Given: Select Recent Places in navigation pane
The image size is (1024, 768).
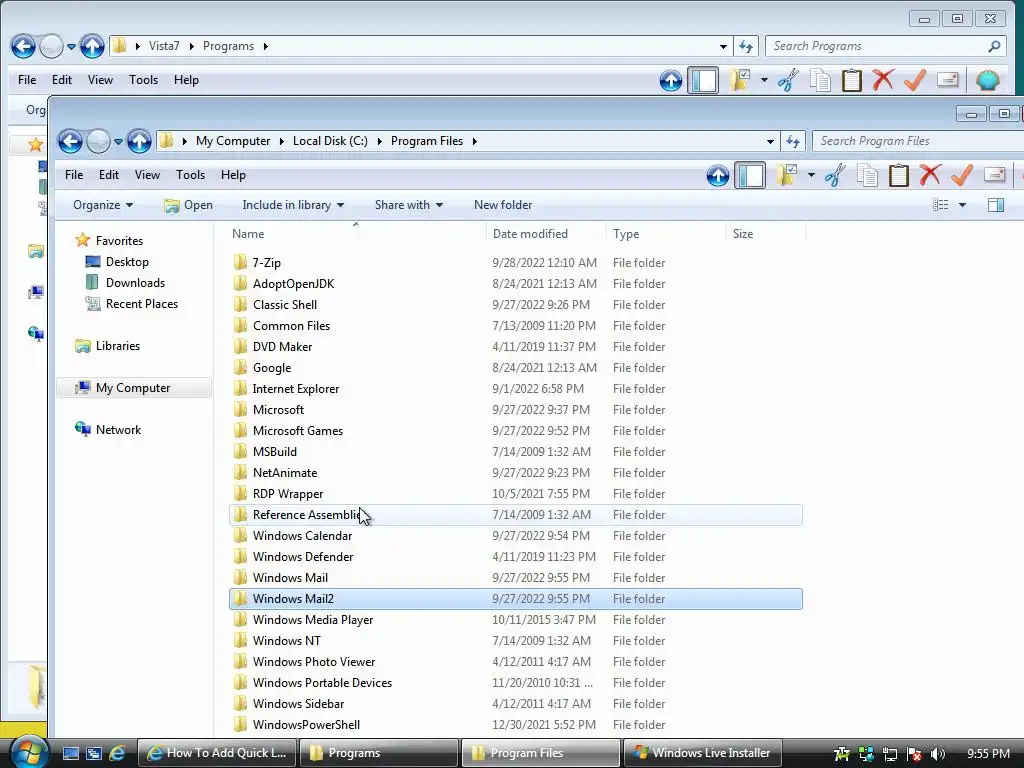Looking at the screenshot, I should (x=141, y=304).
